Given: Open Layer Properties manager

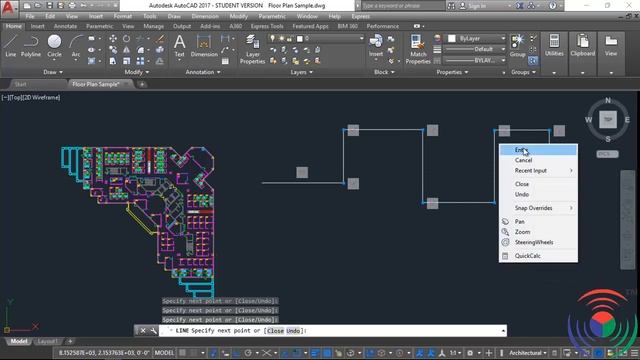Looking at the screenshot, I should pyautogui.click(x=253, y=49).
